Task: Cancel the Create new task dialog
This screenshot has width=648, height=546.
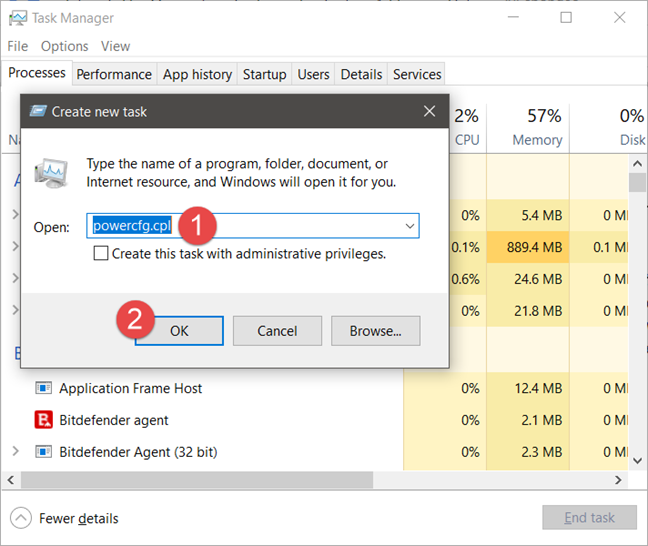Action: pyautogui.click(x=277, y=331)
